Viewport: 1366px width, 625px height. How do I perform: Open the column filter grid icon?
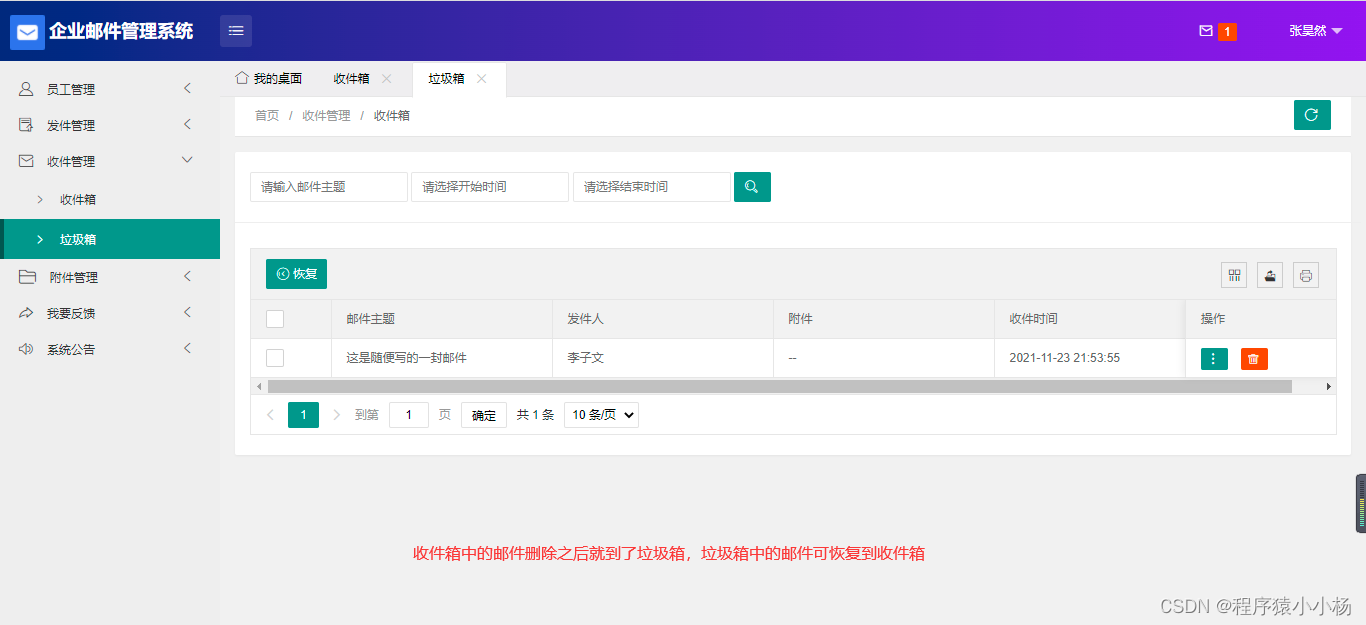tap(1234, 275)
